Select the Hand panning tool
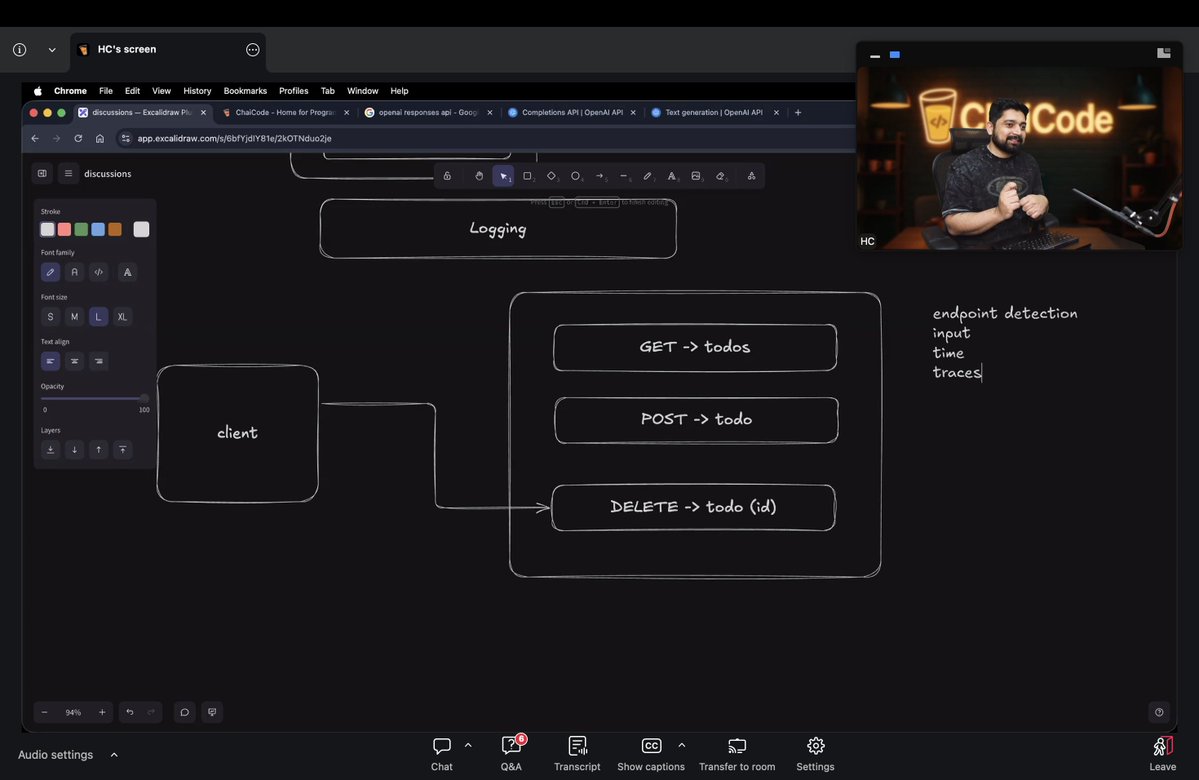The height and width of the screenshot is (780, 1199). [479, 176]
